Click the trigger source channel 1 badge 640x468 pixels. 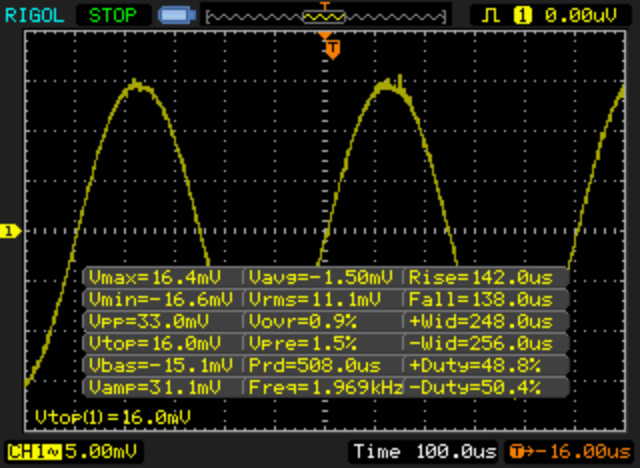click(x=522, y=16)
